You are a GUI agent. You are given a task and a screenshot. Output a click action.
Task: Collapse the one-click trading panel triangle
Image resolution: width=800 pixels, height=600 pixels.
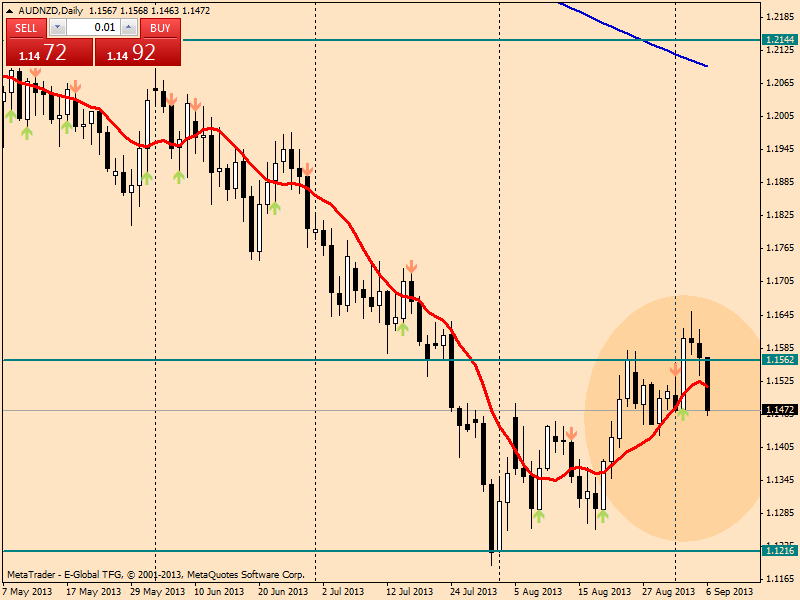click(10, 11)
